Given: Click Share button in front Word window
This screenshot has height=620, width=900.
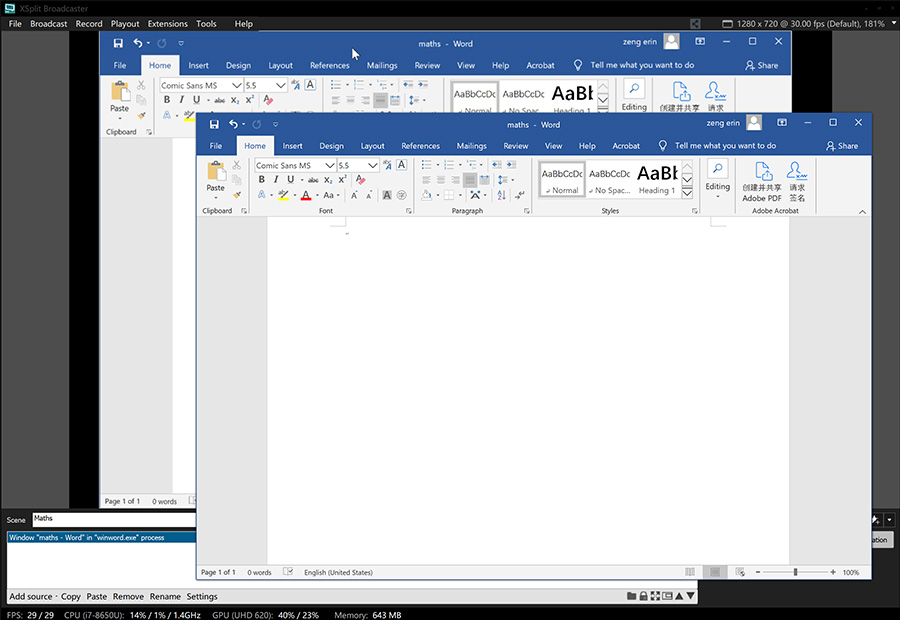Looking at the screenshot, I should point(841,146).
